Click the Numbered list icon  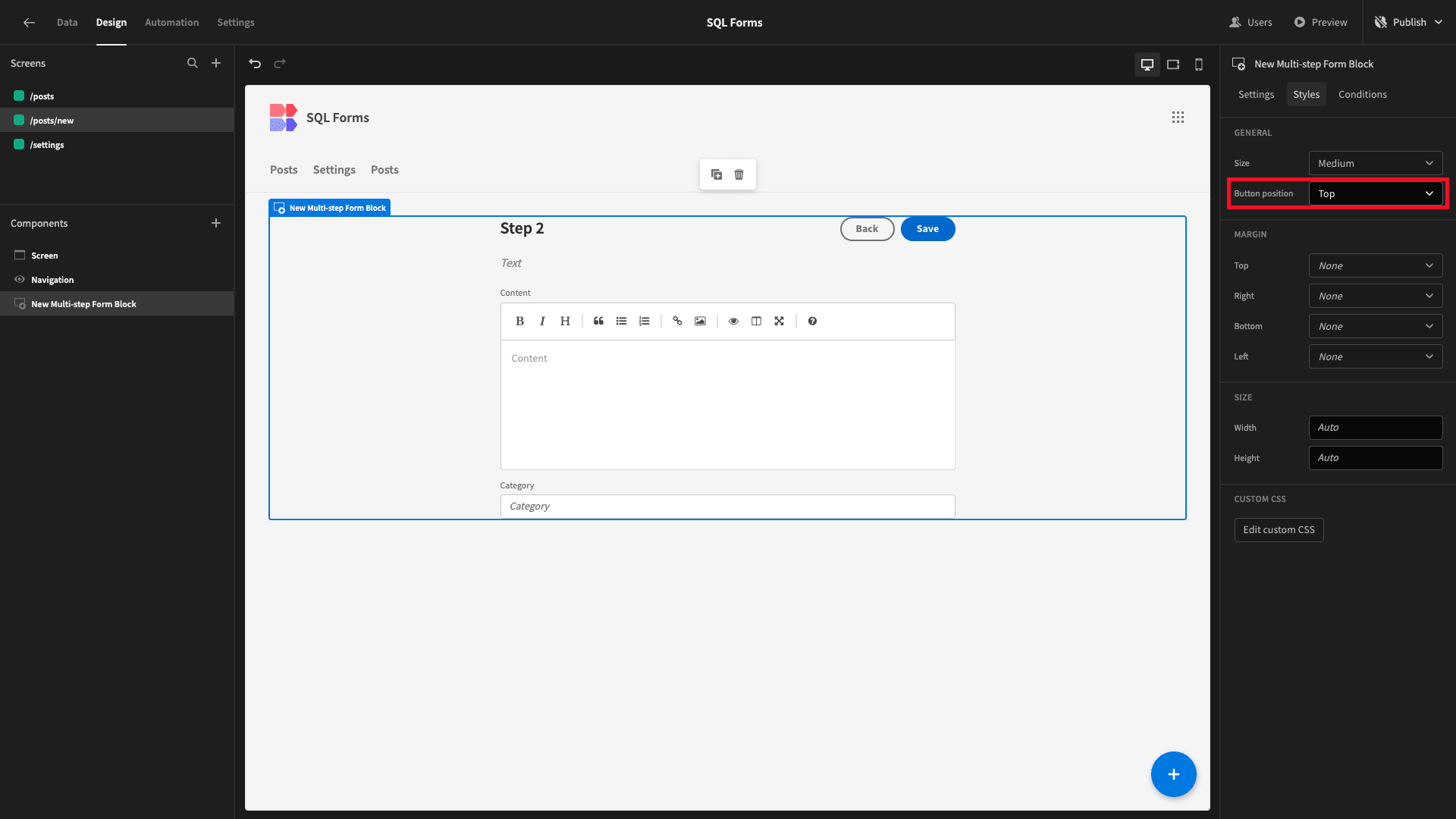pos(645,320)
